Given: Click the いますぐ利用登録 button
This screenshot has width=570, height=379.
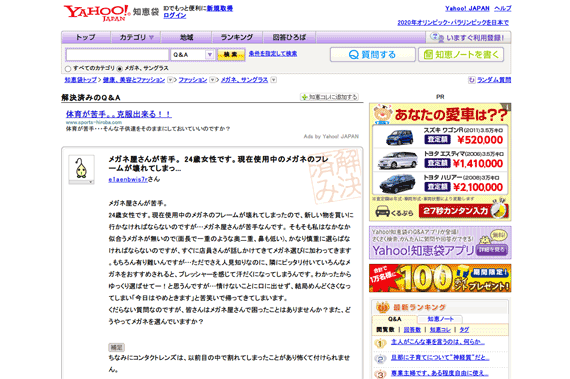Looking at the screenshot, I should point(468,37).
